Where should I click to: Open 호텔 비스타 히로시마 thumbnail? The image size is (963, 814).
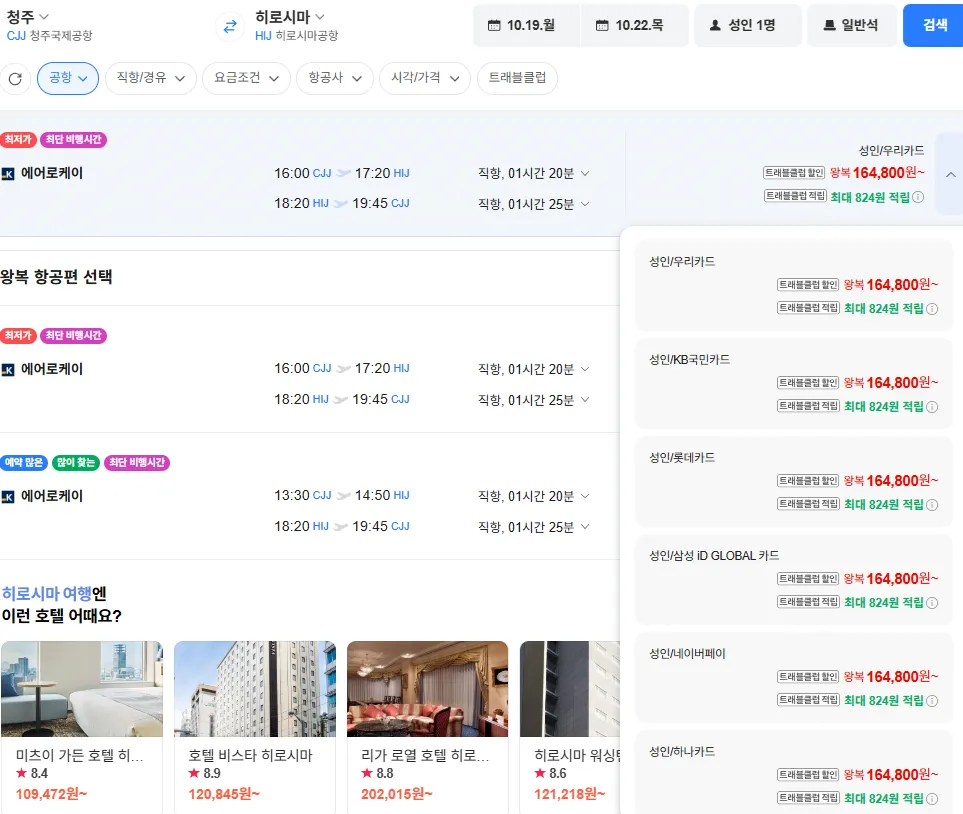255,689
